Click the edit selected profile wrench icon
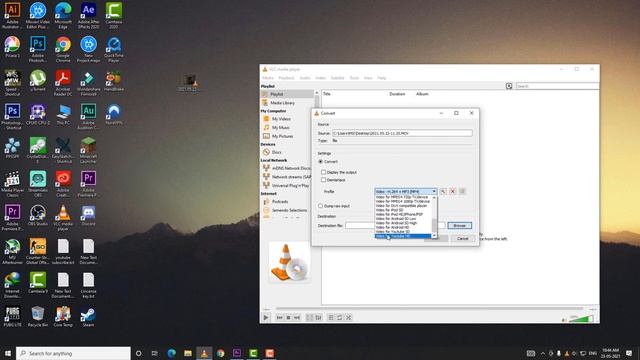The height and width of the screenshot is (360, 640). pyautogui.click(x=443, y=191)
